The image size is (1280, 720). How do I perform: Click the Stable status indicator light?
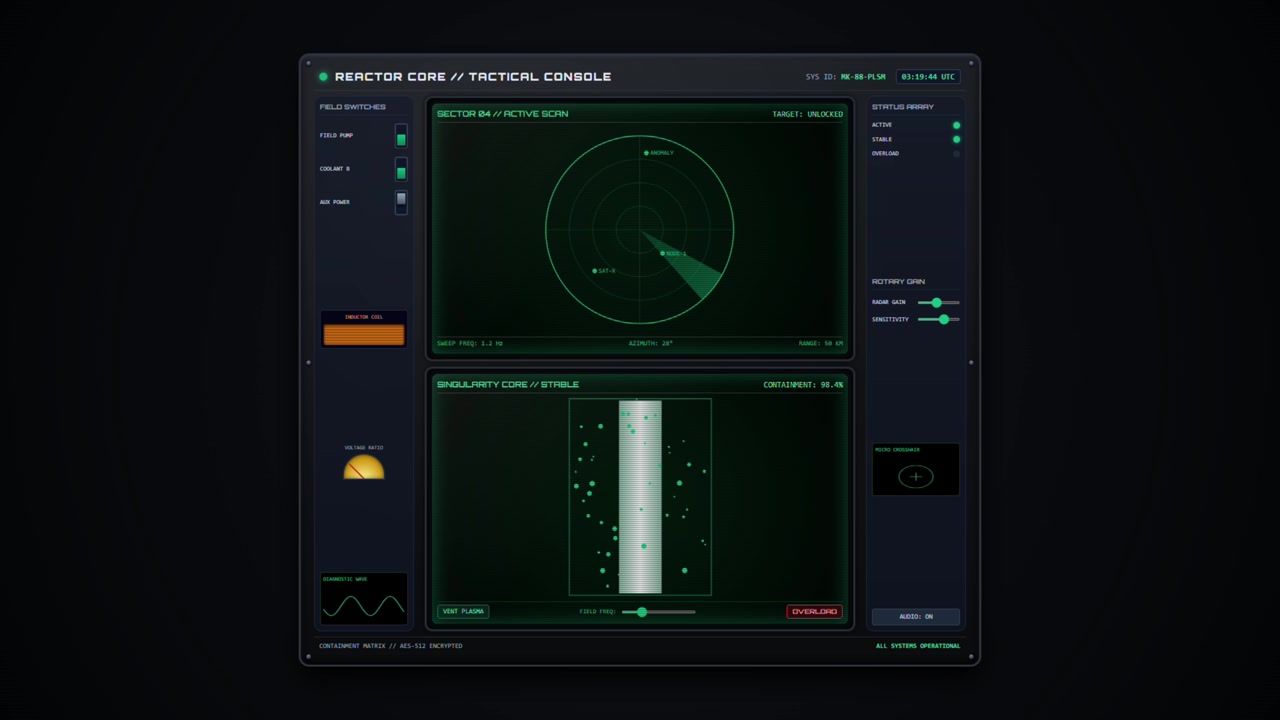pyautogui.click(x=956, y=139)
